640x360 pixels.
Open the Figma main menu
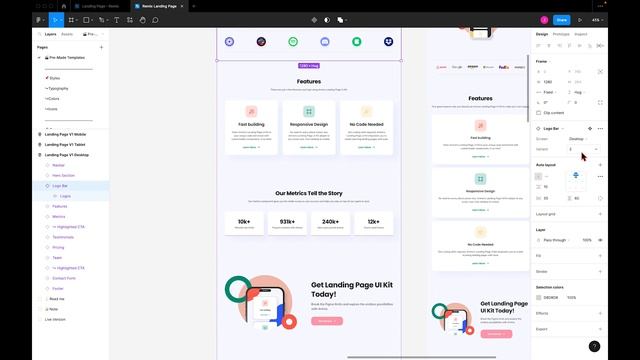click(x=39, y=20)
